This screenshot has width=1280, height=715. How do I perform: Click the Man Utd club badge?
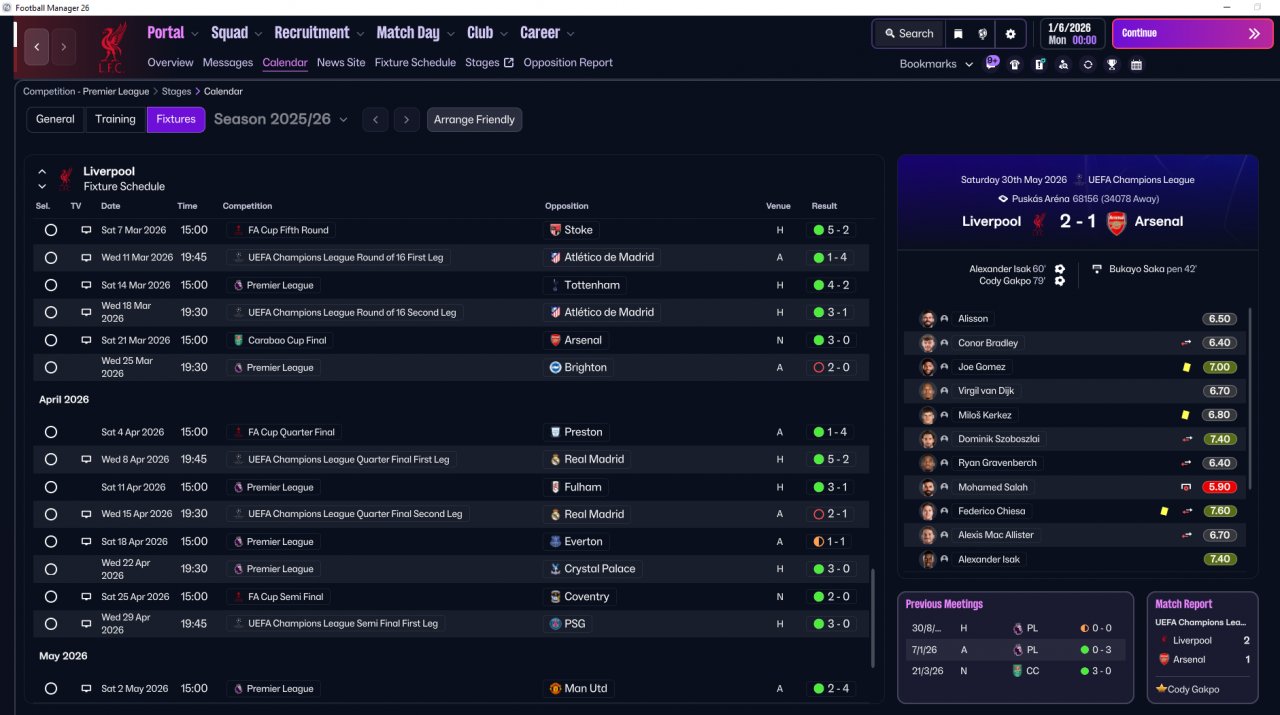[x=555, y=689]
